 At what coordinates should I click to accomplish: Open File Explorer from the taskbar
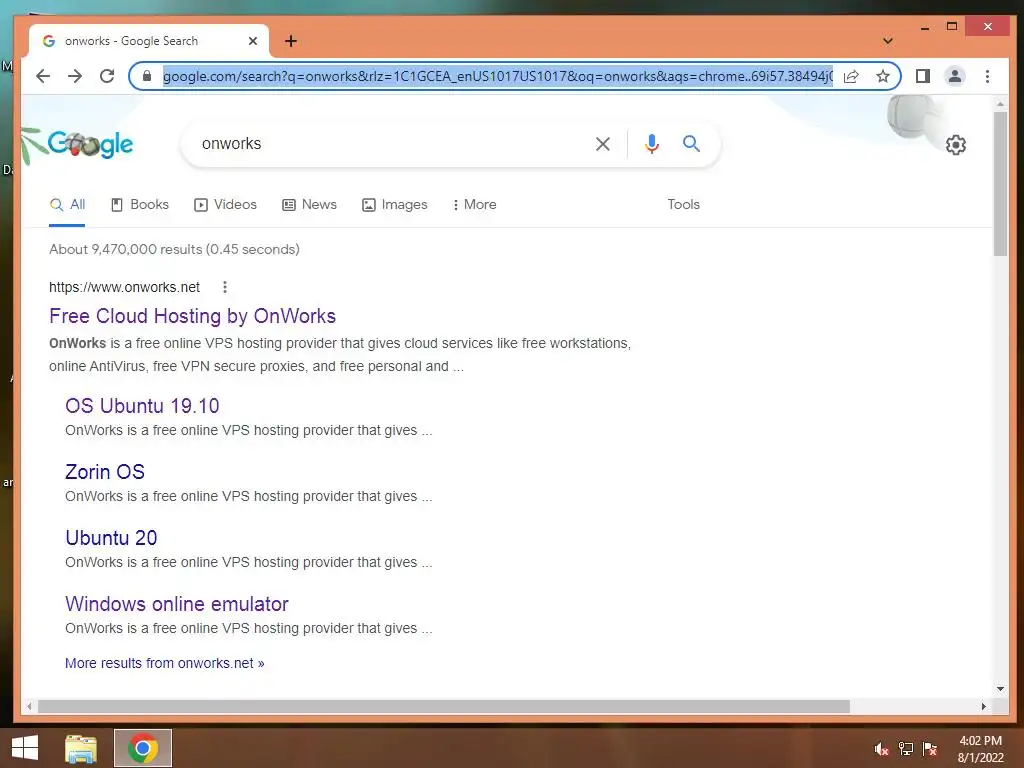[x=81, y=748]
